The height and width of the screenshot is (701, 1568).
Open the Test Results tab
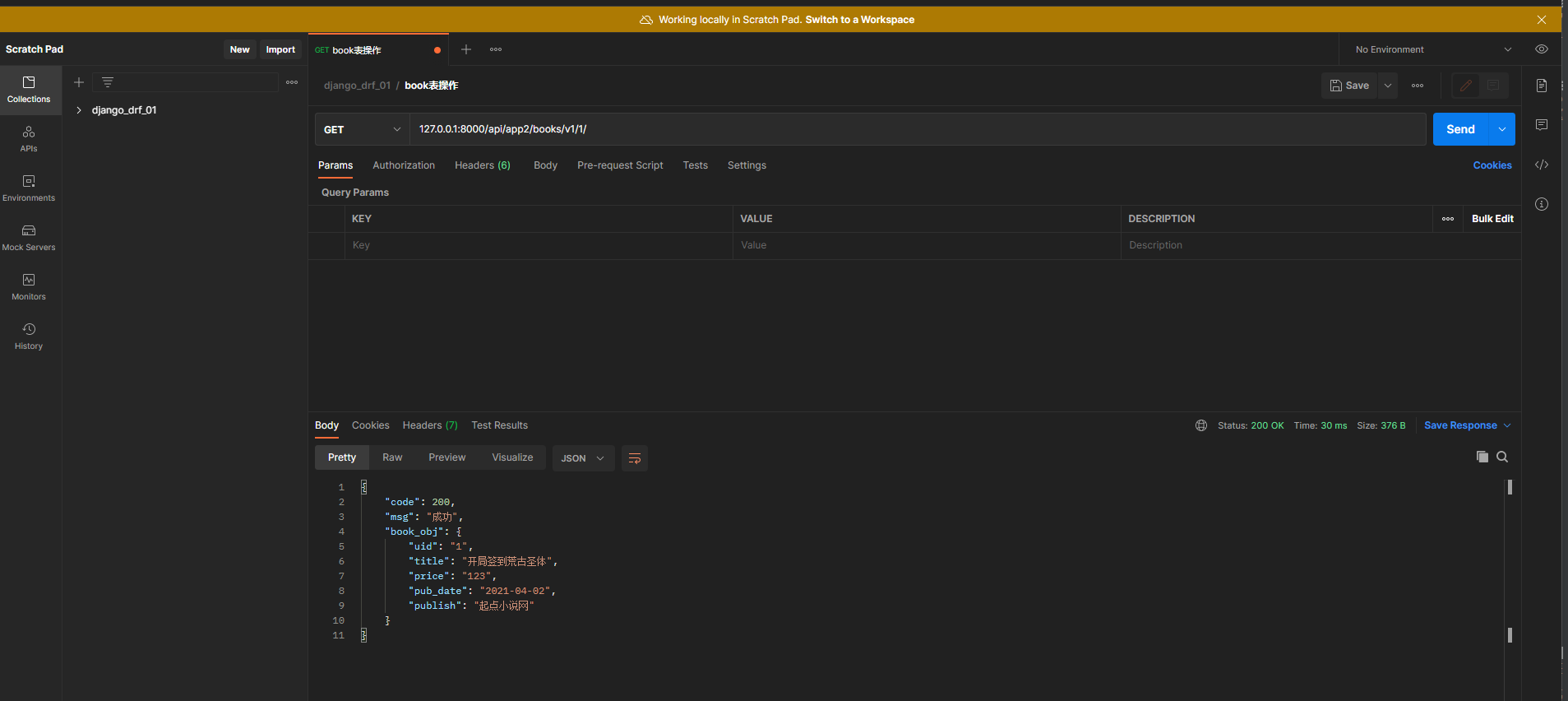499,425
